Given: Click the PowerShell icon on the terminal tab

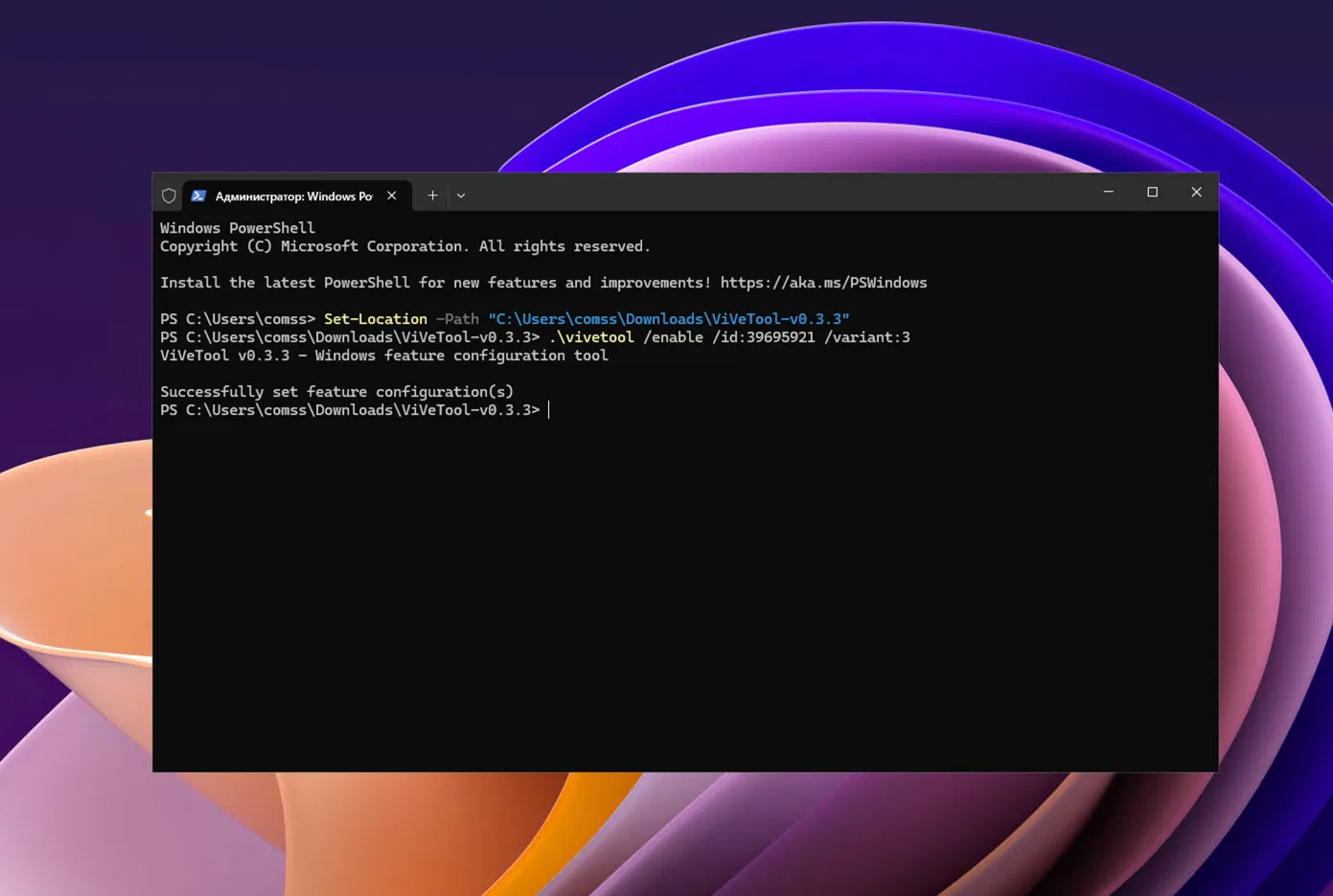Looking at the screenshot, I should click(x=198, y=195).
